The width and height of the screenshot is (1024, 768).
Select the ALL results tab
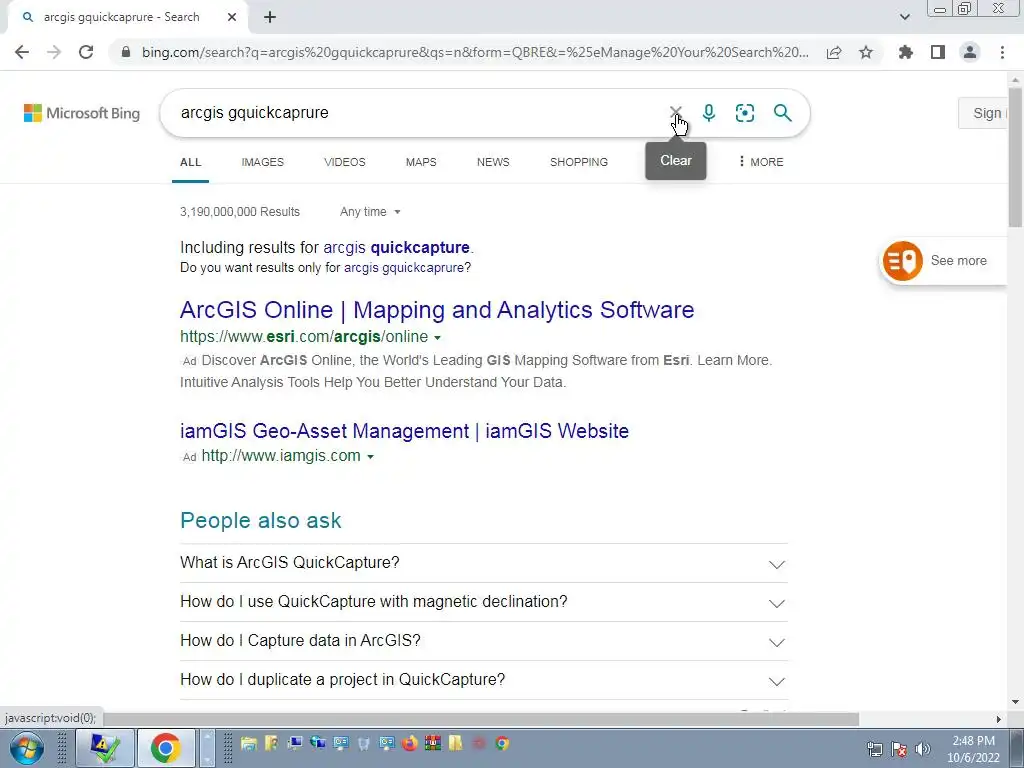click(191, 162)
